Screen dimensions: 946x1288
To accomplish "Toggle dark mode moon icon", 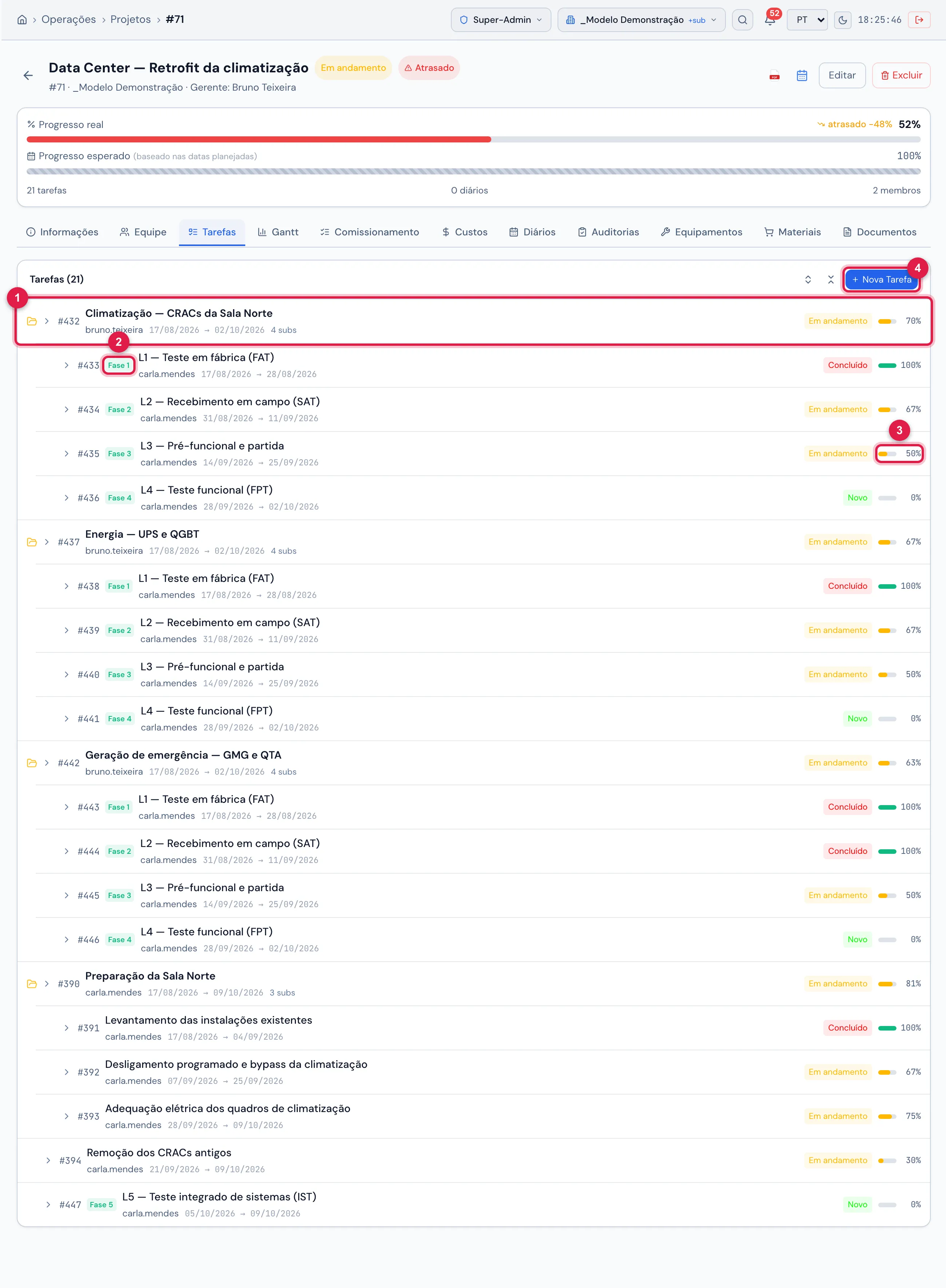I will (x=842, y=19).
